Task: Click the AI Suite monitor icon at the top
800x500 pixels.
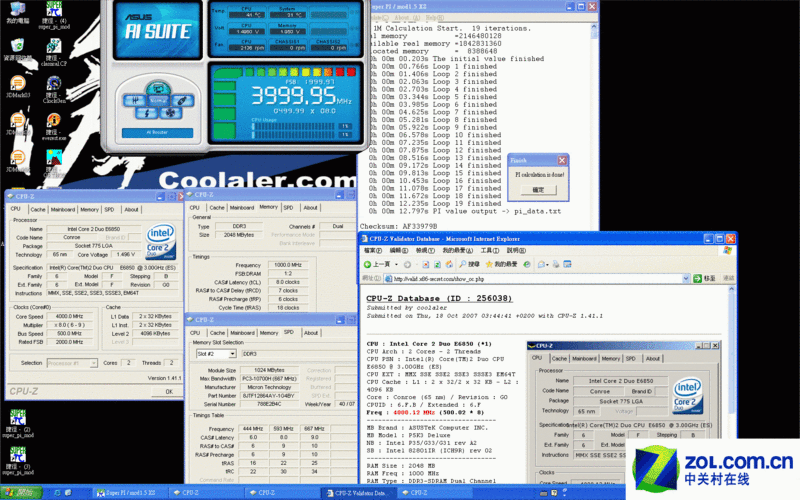Action: pos(158,88)
